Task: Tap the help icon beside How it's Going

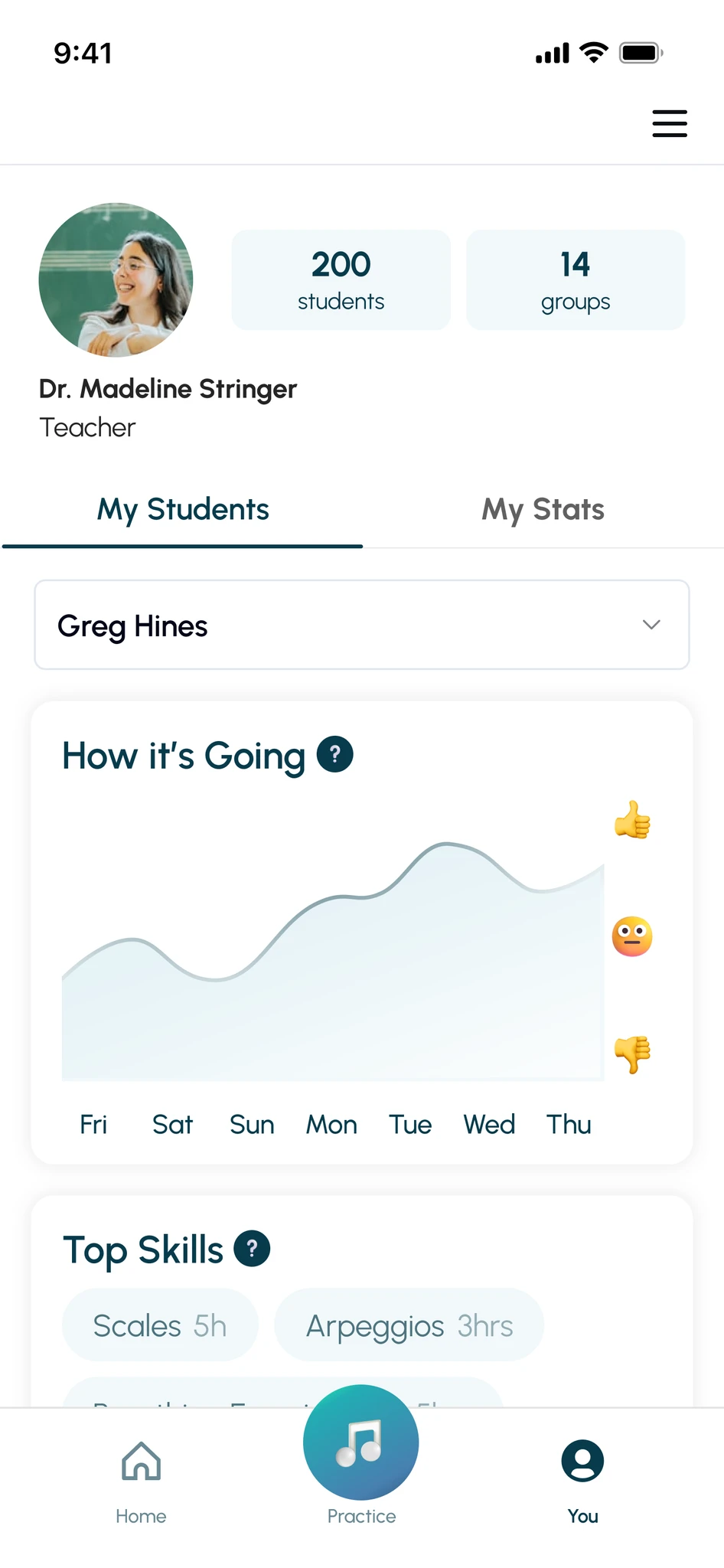Action: coord(334,755)
